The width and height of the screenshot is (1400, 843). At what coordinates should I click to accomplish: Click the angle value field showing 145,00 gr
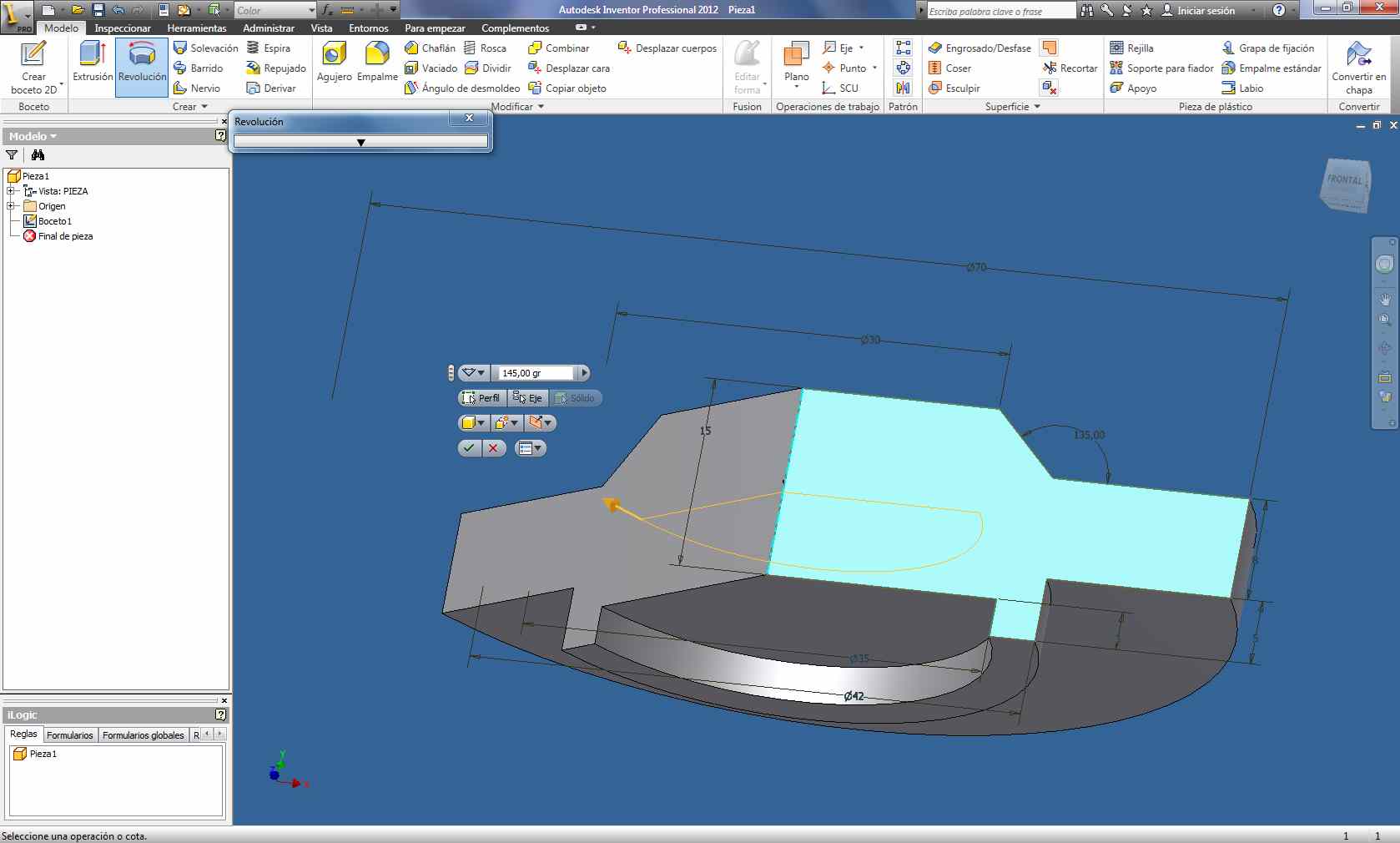click(534, 373)
